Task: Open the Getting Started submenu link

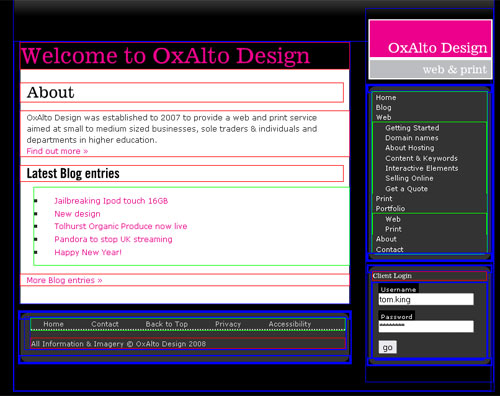Action: coord(412,128)
